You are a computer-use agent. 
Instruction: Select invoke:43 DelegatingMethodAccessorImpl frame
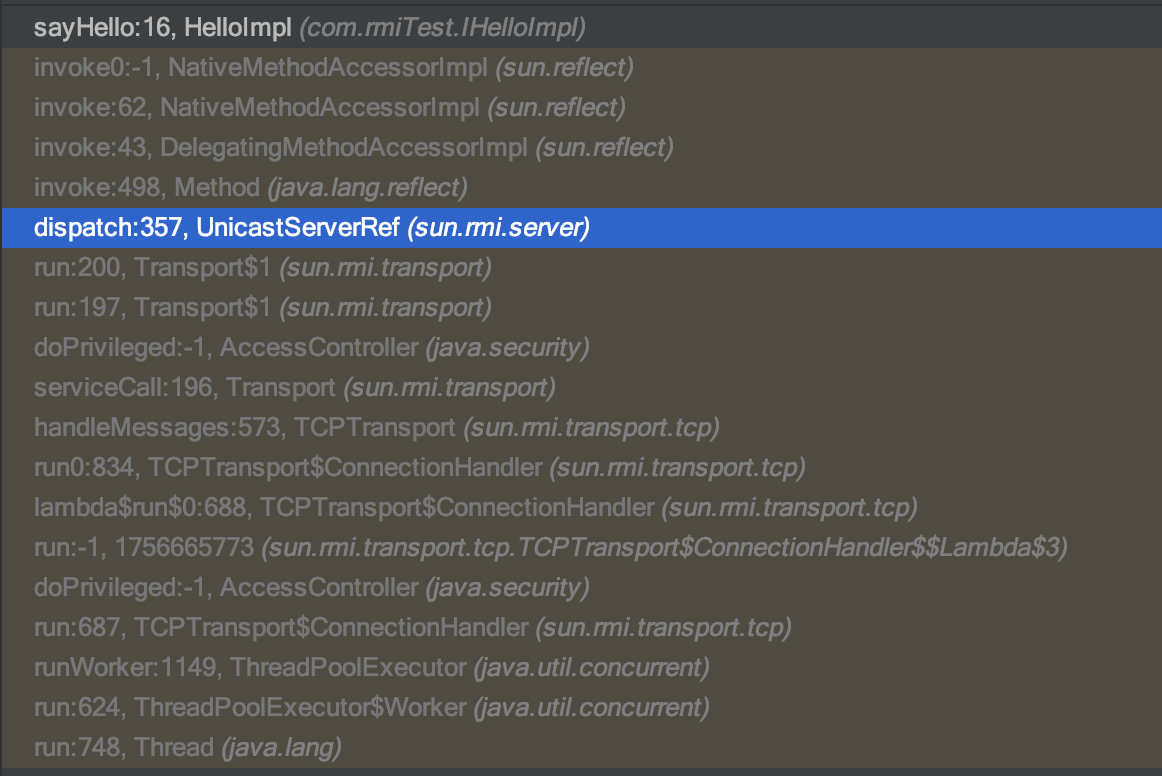point(581,147)
